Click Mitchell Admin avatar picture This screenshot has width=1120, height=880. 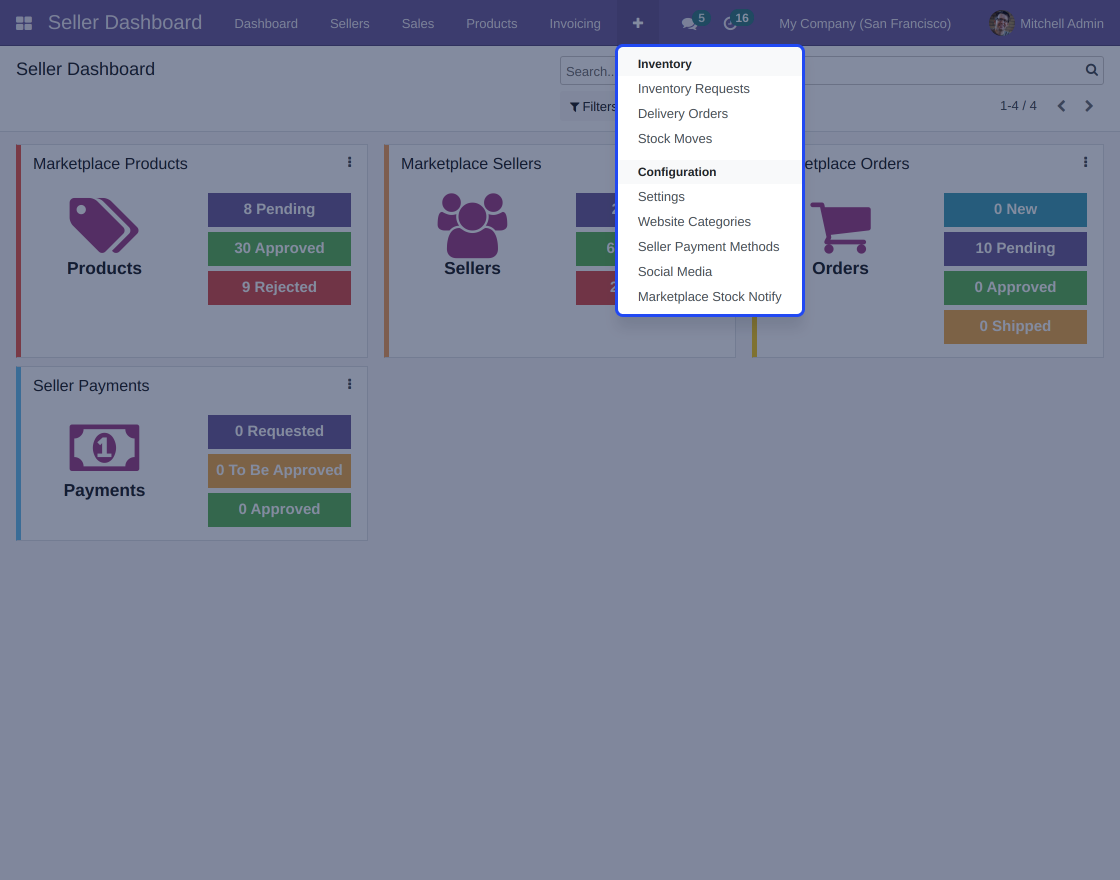click(x=1001, y=24)
